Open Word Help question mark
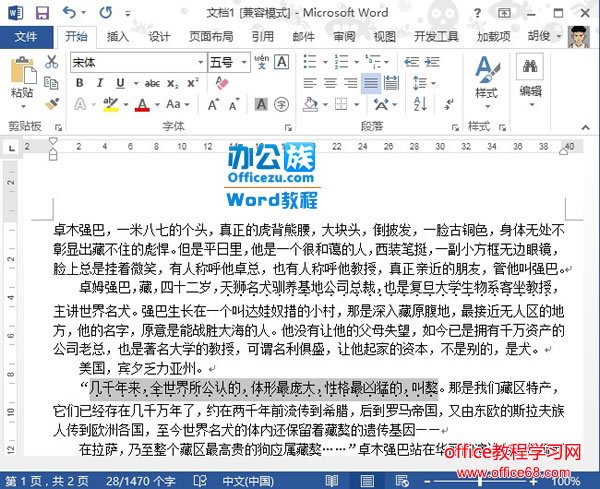600x489 pixels. coord(477,13)
